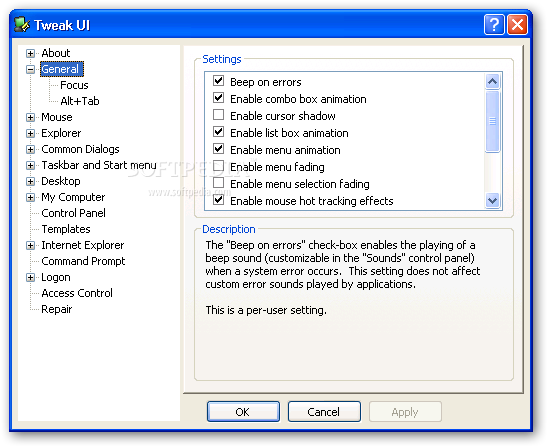Expand the Mouse tree node

(x=30, y=117)
